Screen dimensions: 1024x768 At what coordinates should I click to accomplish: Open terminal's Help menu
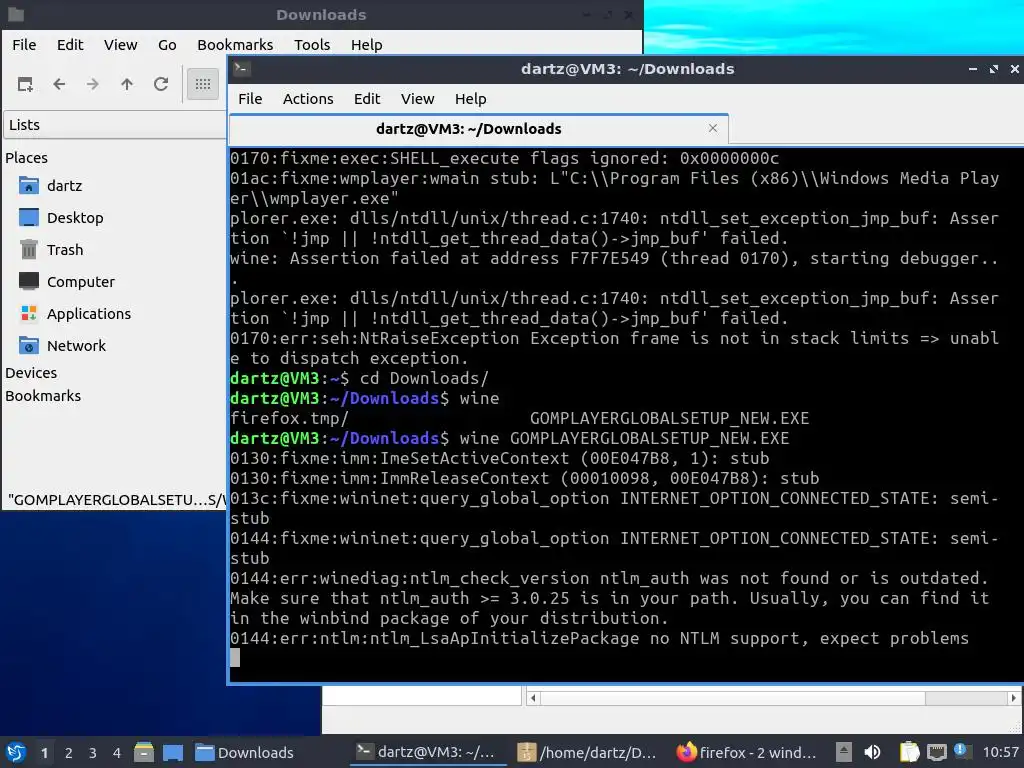point(470,99)
